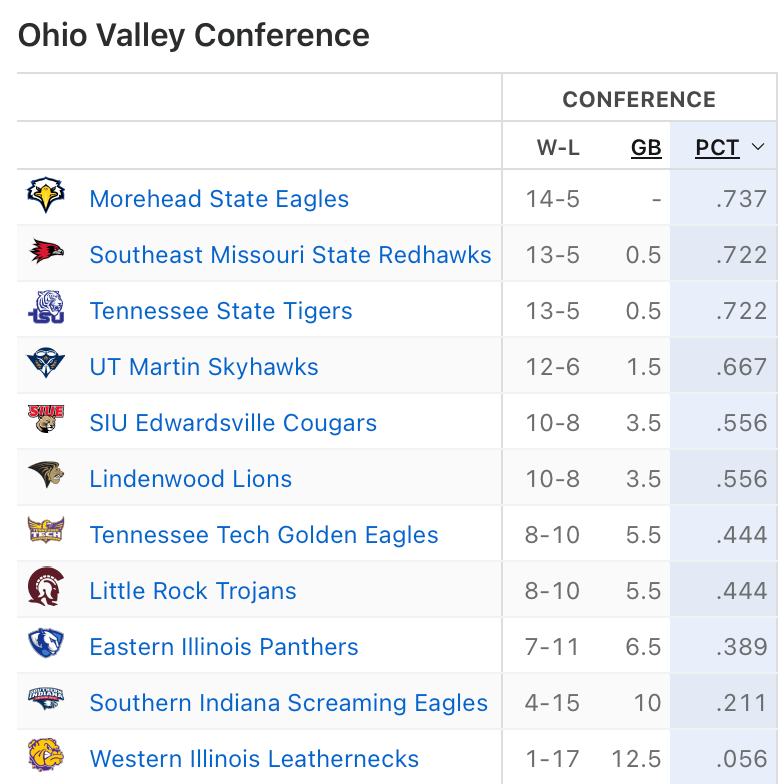Screen dimensions: 778x784
Task: Toggle the PCT sort arrow
Action: tap(758, 148)
